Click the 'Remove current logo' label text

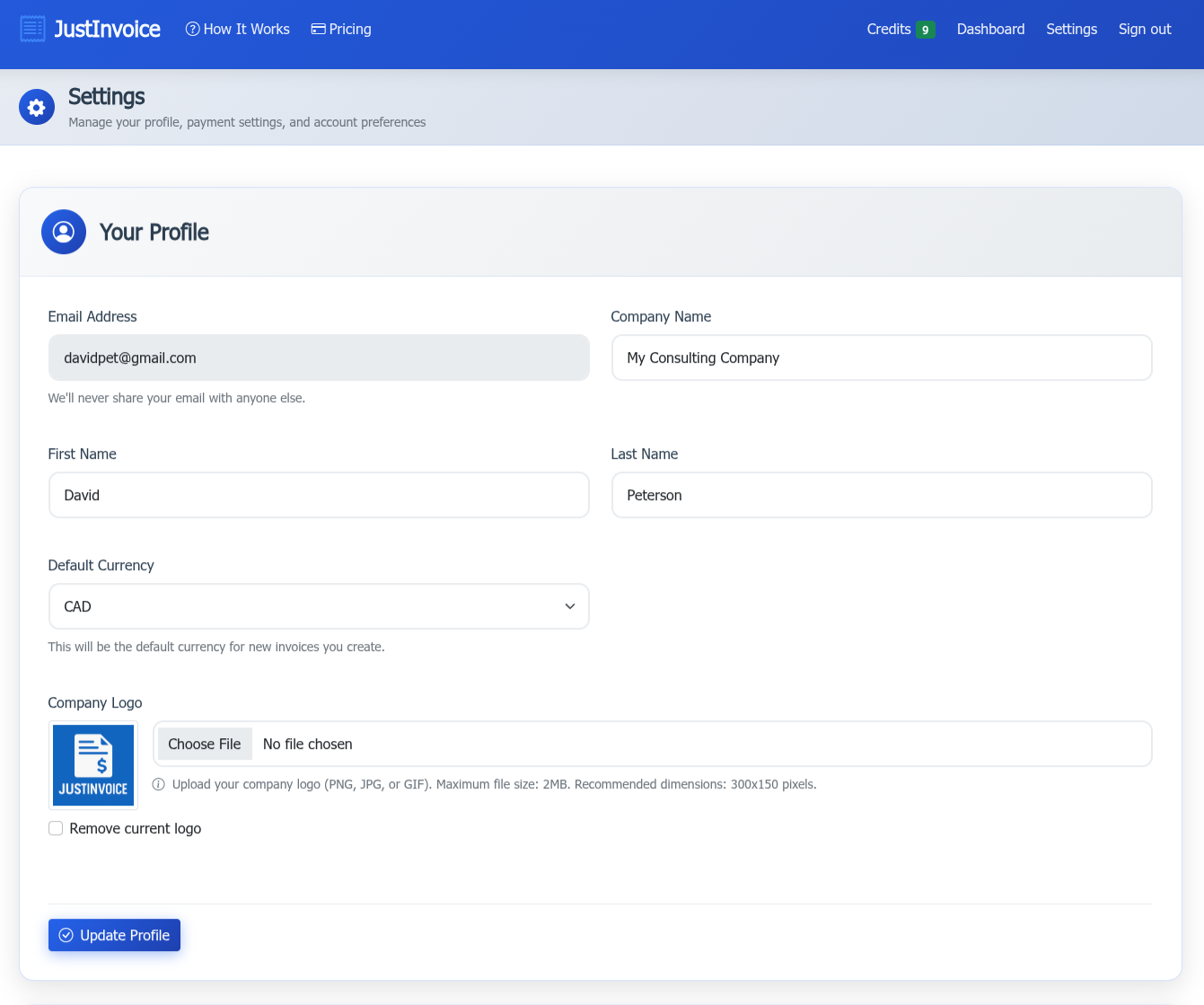pos(136,828)
